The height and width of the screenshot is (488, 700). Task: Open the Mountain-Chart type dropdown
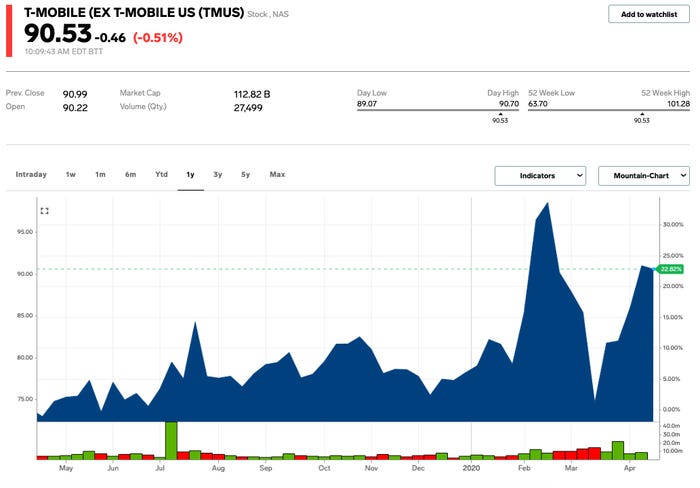coord(644,176)
